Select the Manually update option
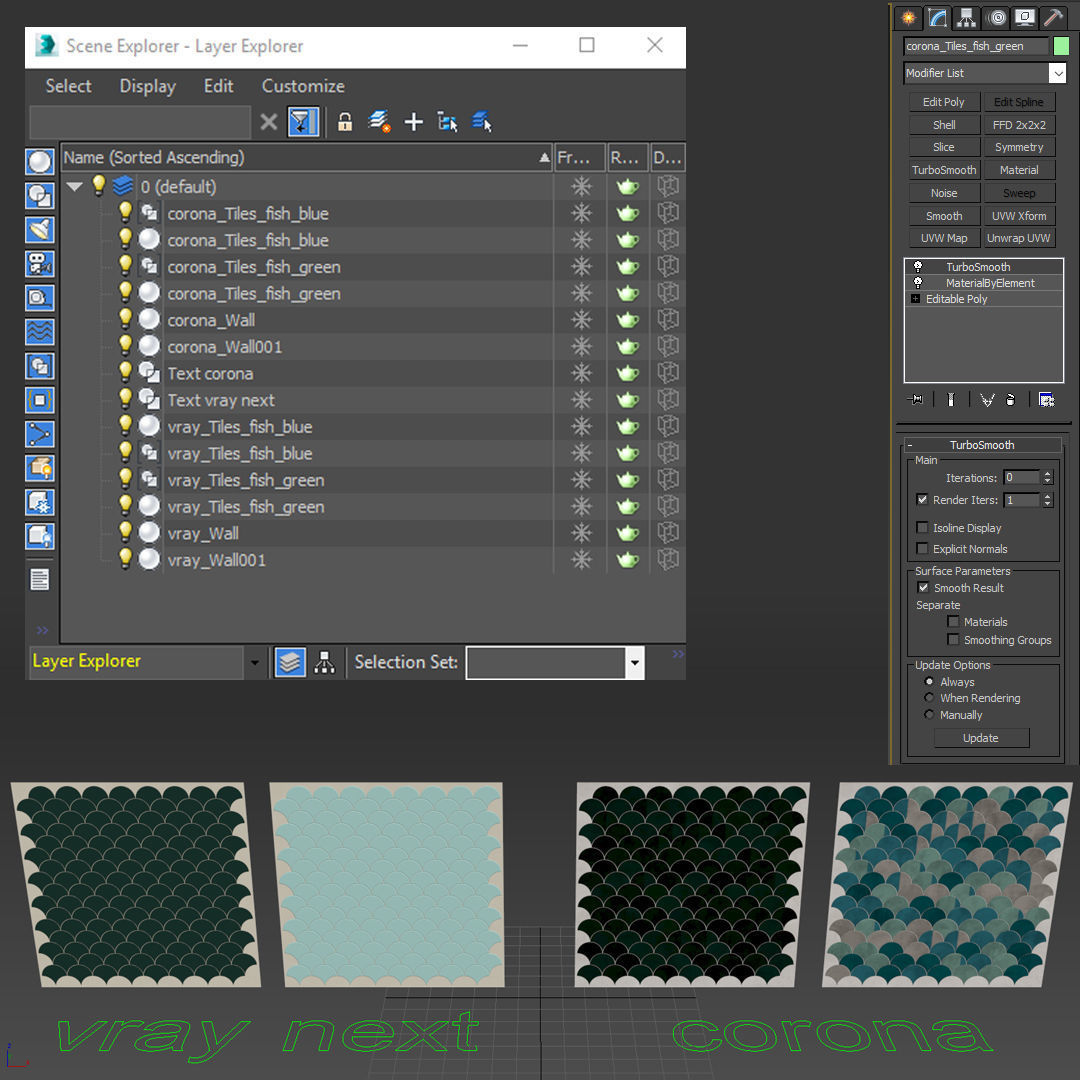This screenshot has width=1080, height=1080. point(929,714)
